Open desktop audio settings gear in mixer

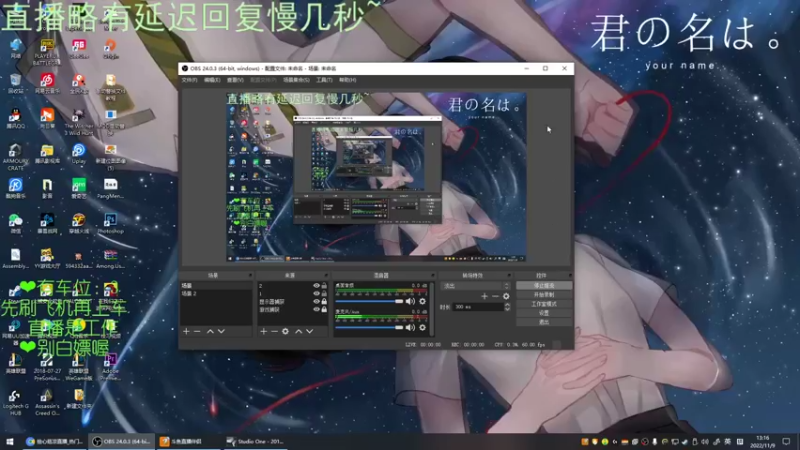click(422, 302)
